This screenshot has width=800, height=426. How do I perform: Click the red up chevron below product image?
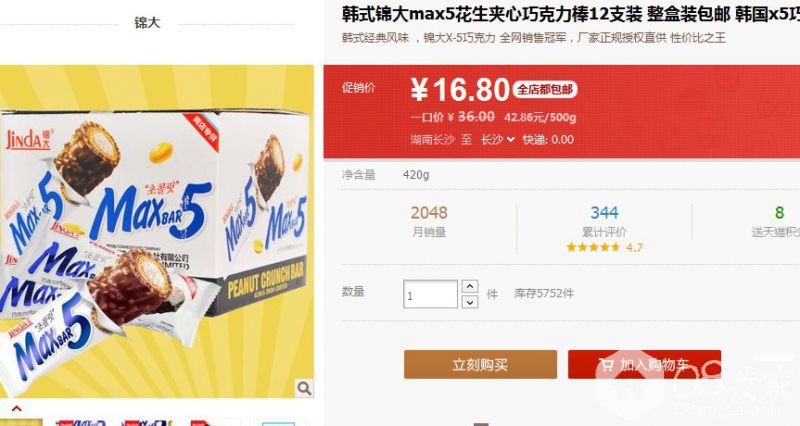pos(16,409)
